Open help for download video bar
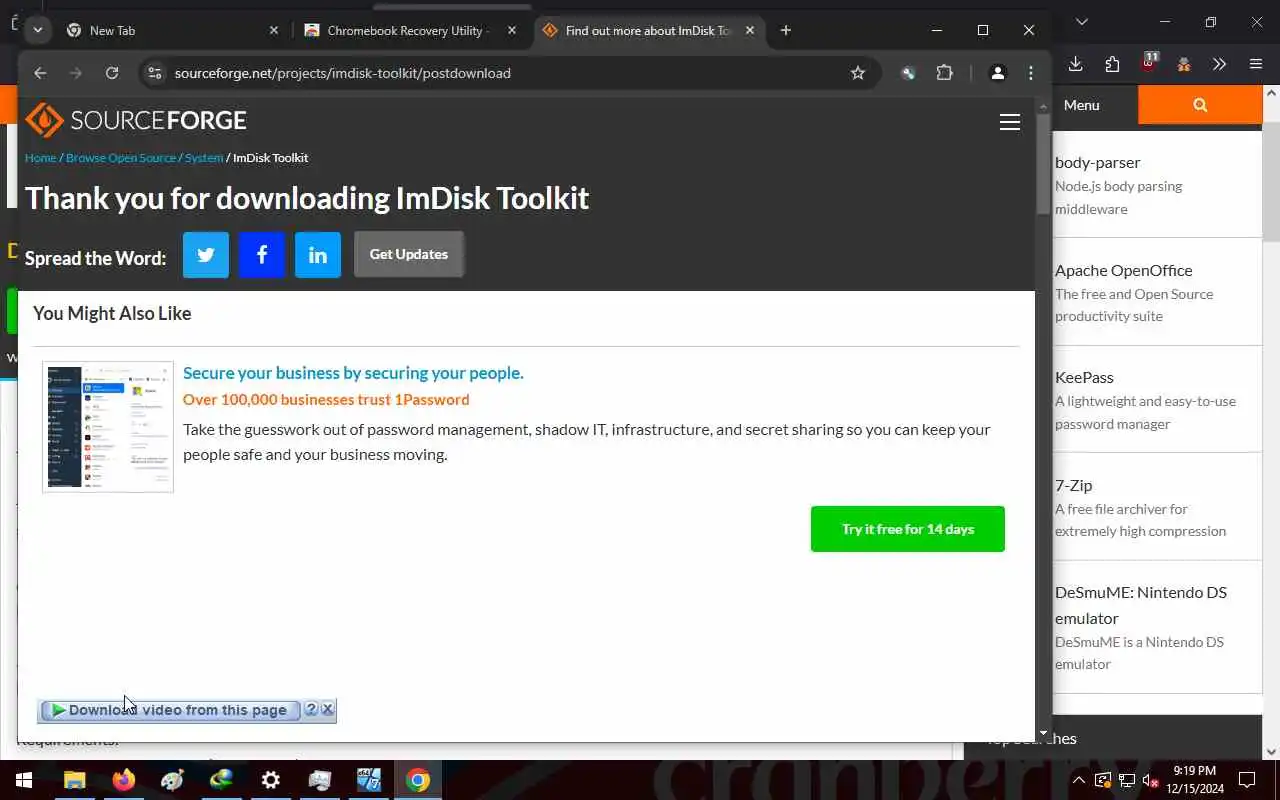Image resolution: width=1280 pixels, height=800 pixels. pos(311,709)
